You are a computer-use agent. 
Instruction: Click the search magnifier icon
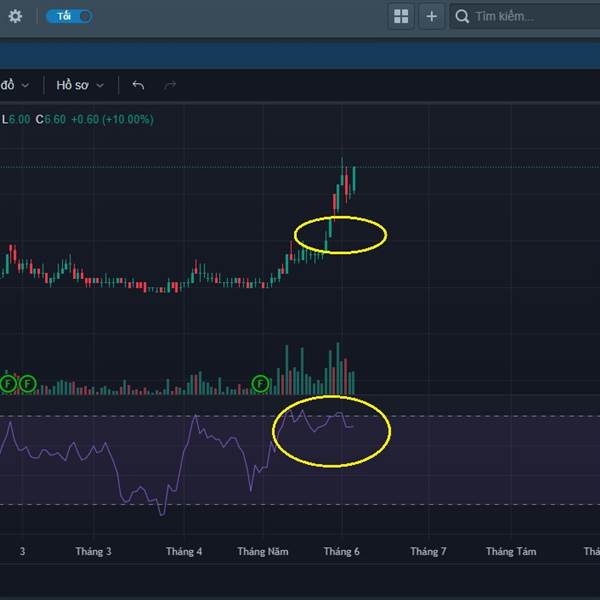pyautogui.click(x=462, y=16)
